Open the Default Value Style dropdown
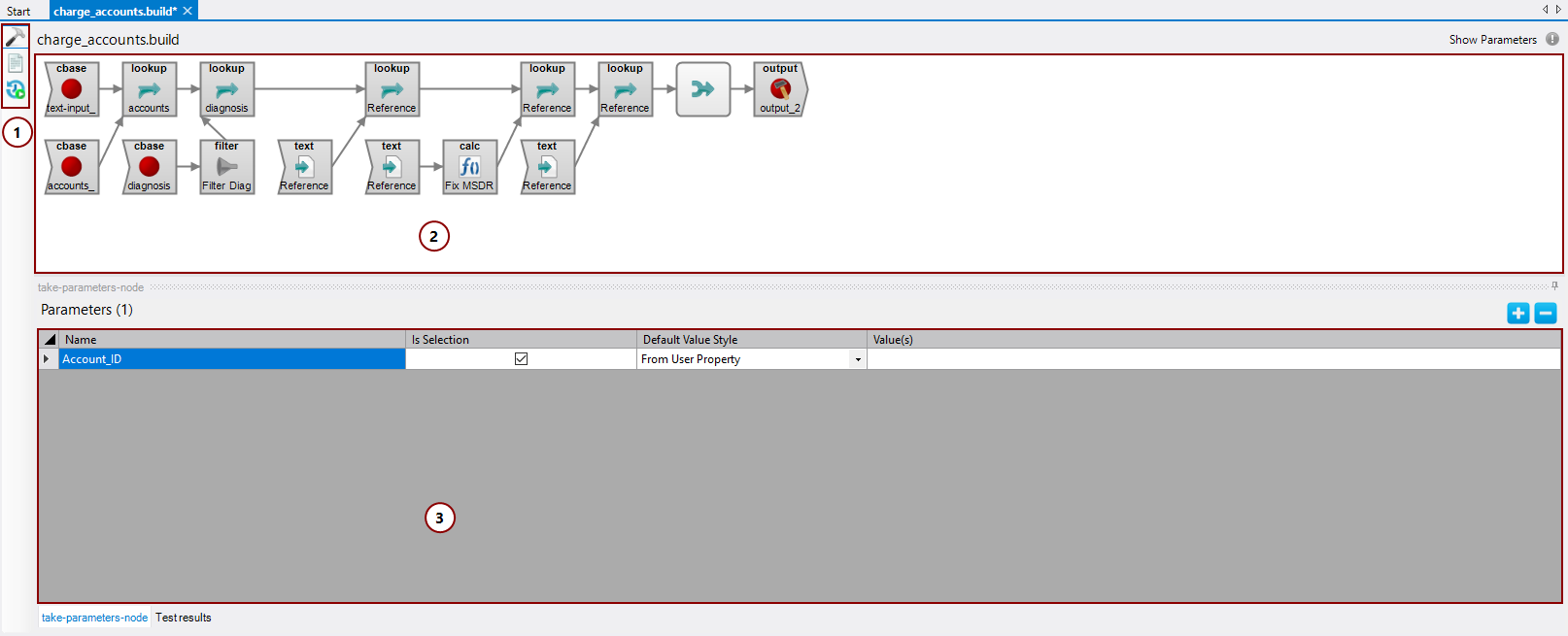Screen dimensions: 1568x636 pyautogui.click(x=858, y=360)
